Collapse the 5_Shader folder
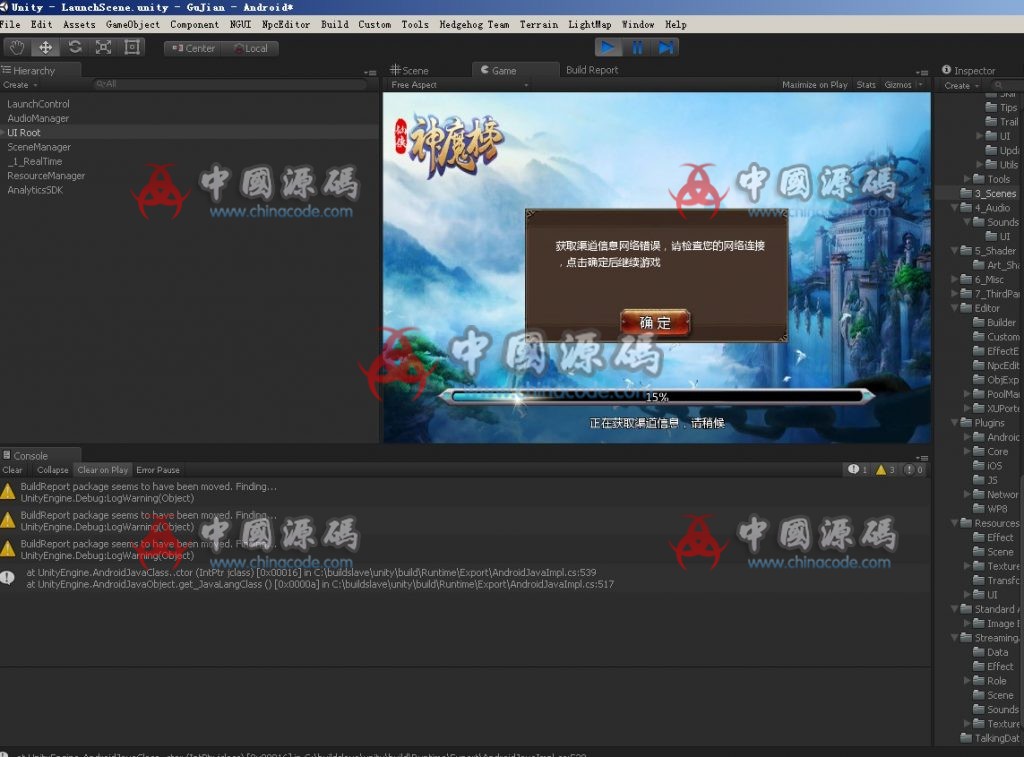The width and height of the screenshot is (1024, 757). click(x=954, y=251)
